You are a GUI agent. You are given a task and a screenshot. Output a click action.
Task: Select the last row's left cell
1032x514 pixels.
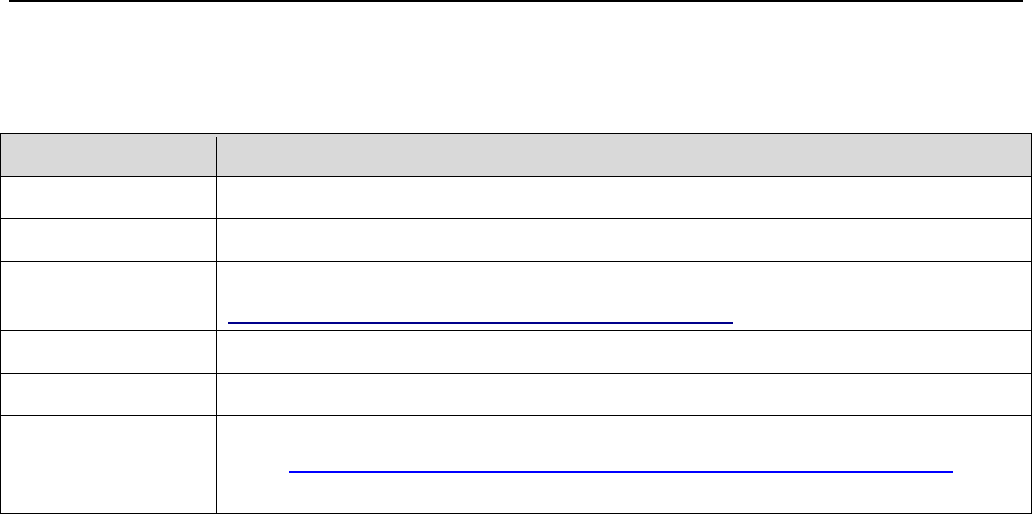pos(108,464)
